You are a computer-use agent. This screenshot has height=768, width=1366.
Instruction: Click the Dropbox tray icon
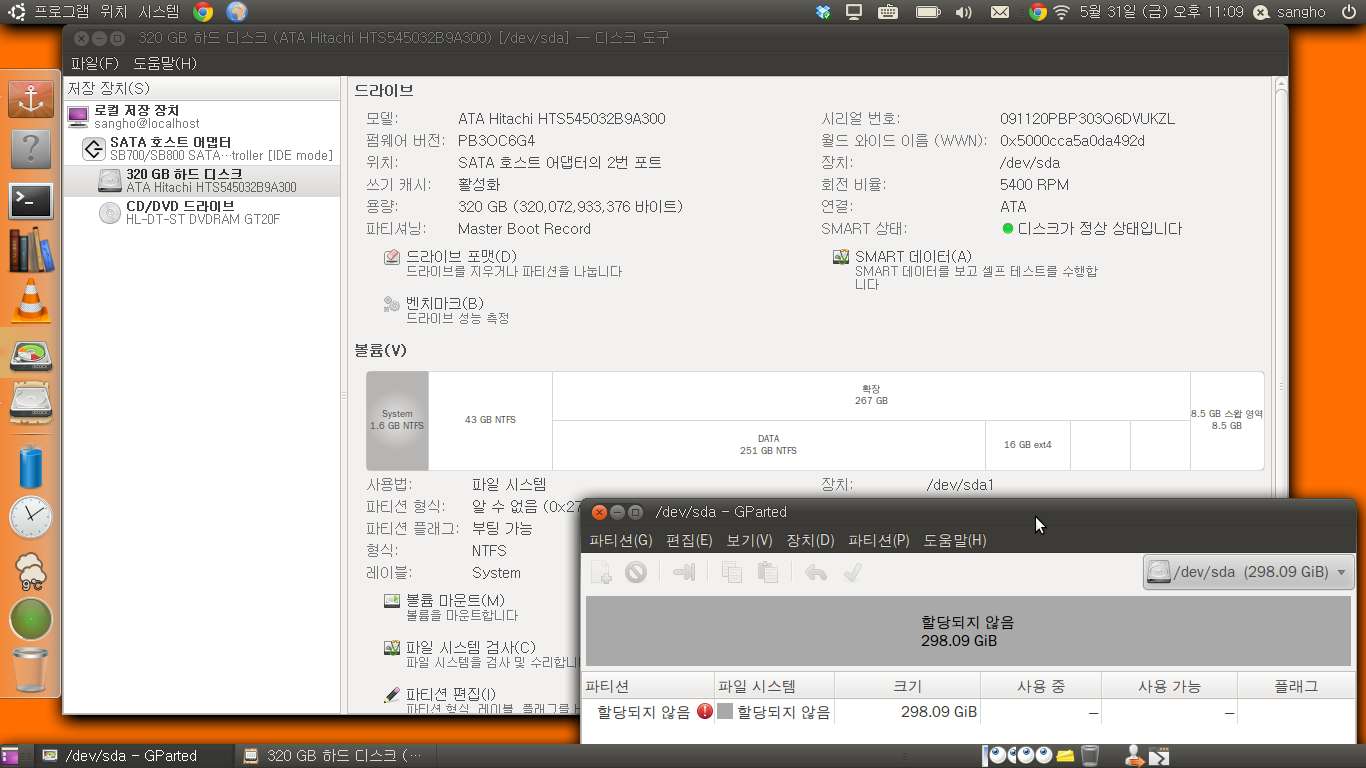pos(823,12)
